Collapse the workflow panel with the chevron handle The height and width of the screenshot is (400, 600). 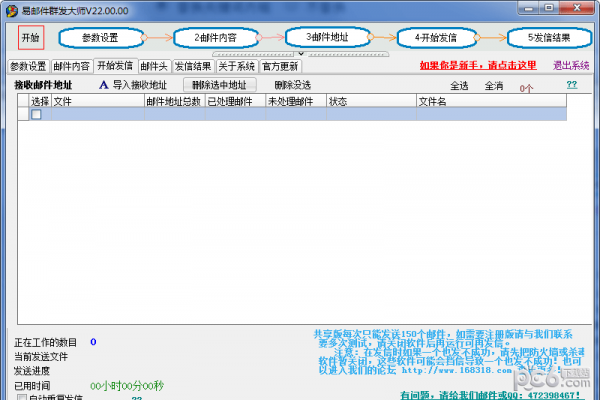pyautogui.click(x=301, y=54)
